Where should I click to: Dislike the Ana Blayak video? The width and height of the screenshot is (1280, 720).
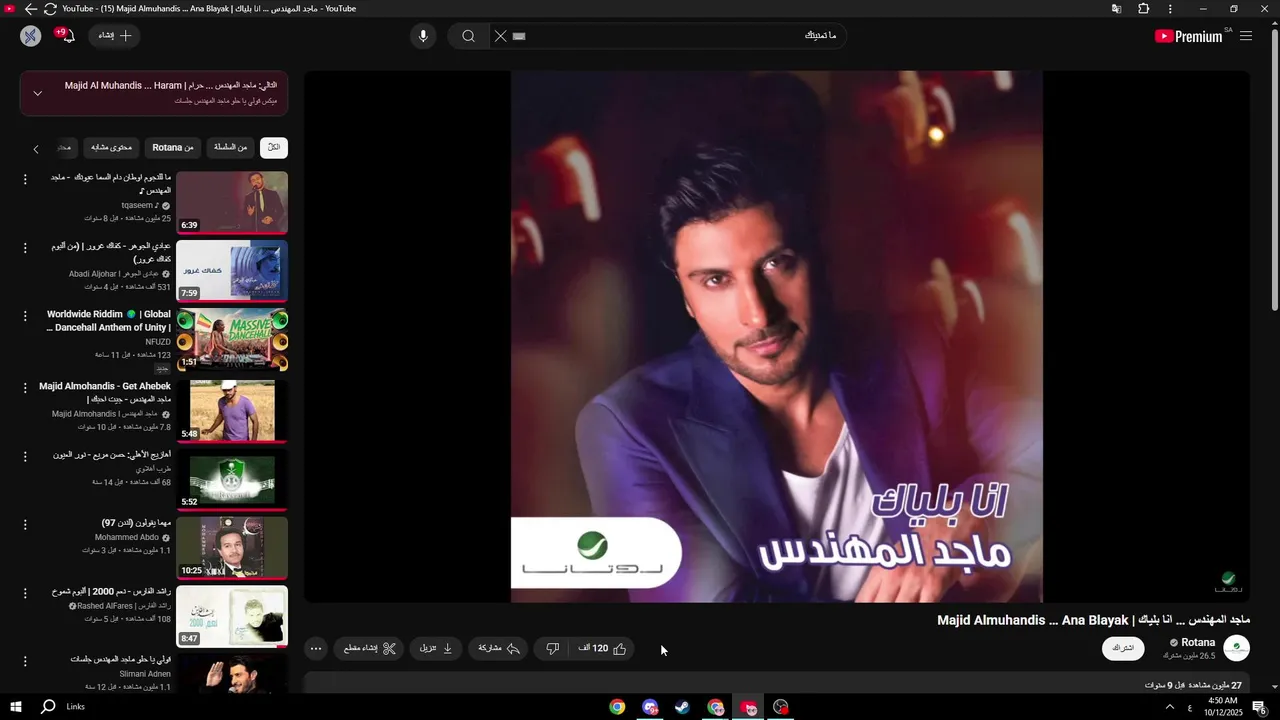point(553,648)
